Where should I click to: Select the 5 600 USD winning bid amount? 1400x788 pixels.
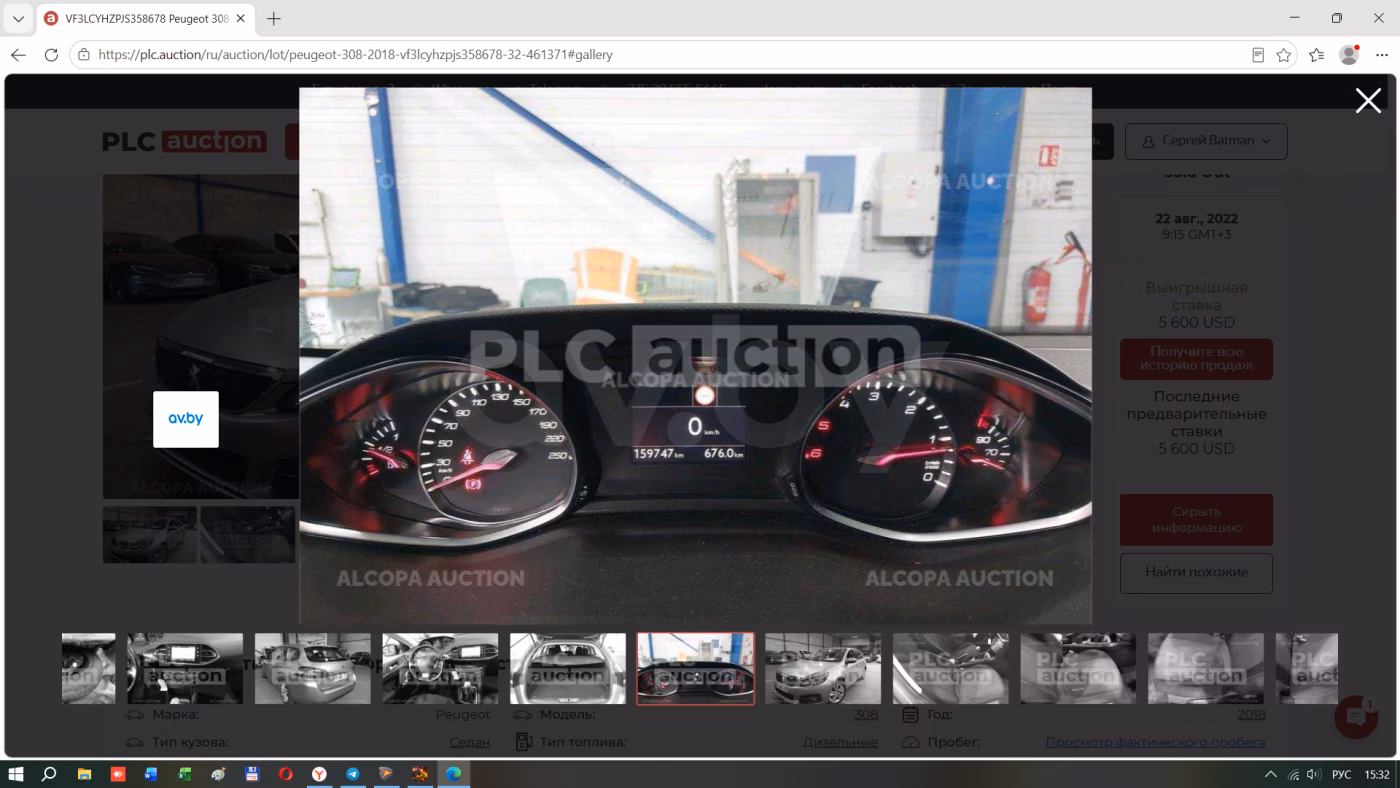click(x=1196, y=322)
